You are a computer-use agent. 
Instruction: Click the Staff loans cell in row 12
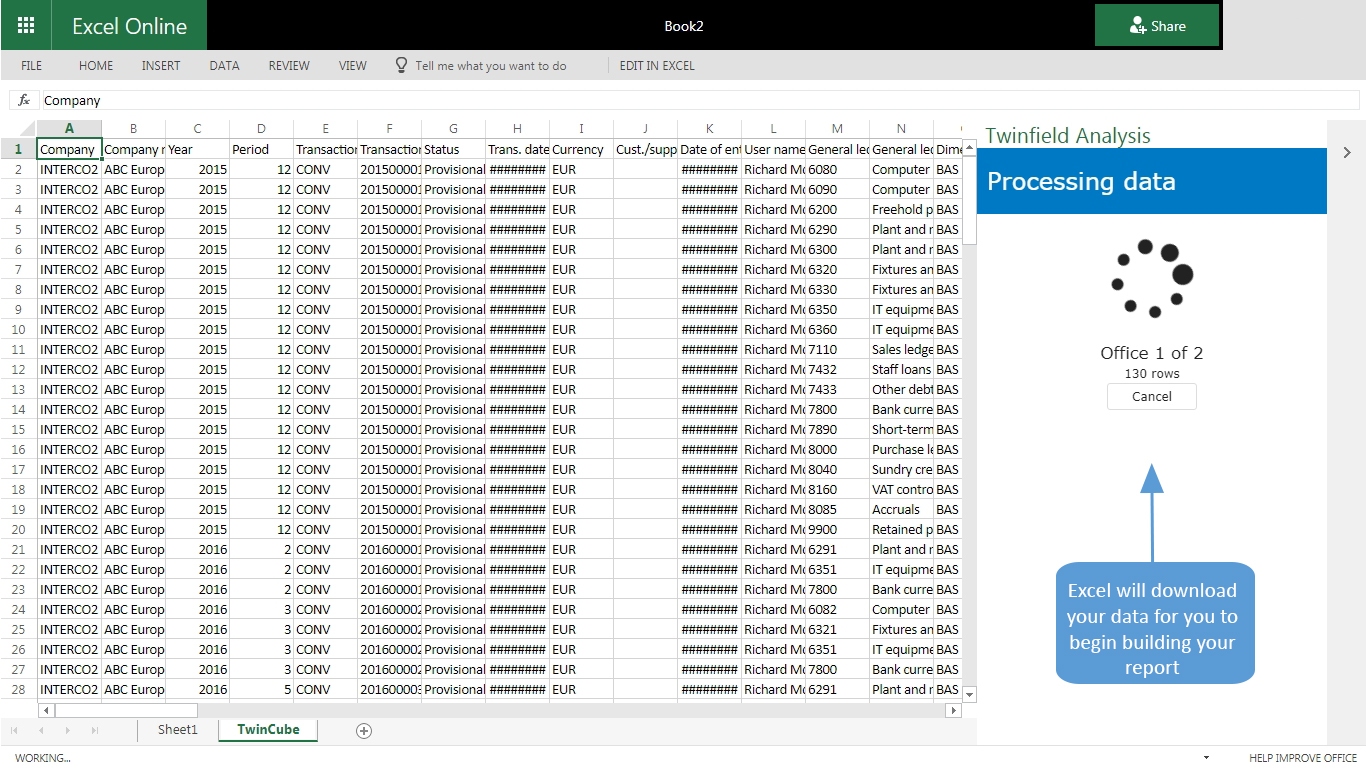901,369
